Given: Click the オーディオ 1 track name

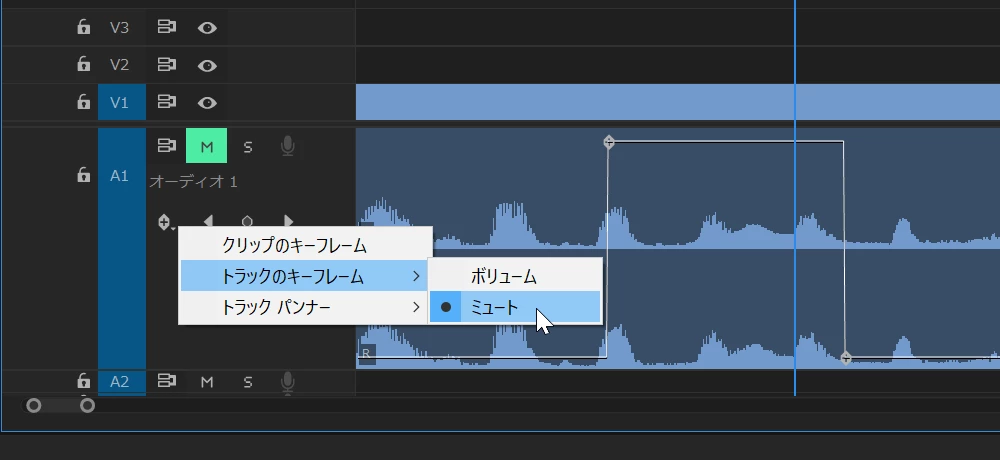Looking at the screenshot, I should 193,182.
